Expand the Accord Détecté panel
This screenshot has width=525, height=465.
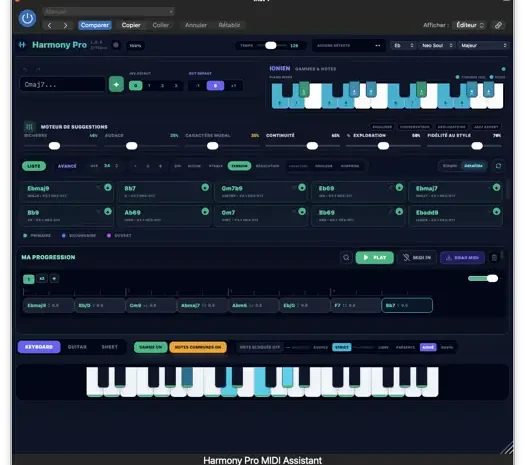[348, 46]
